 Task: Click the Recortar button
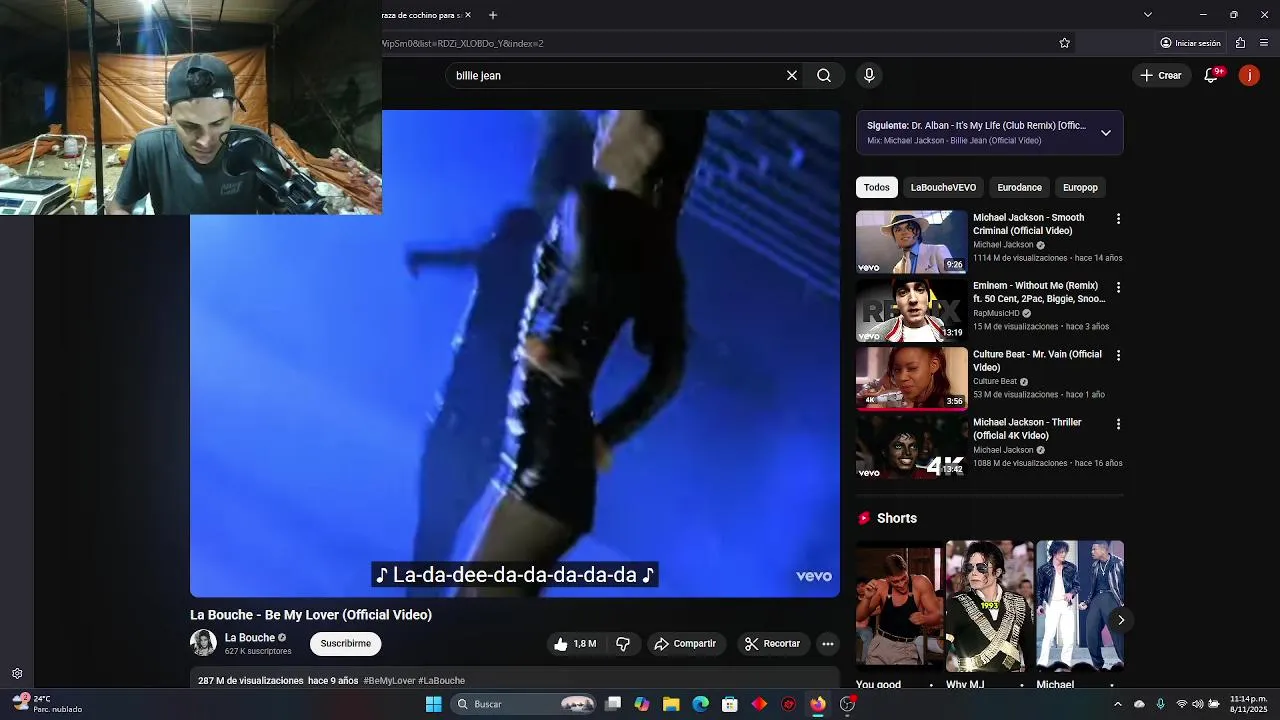point(773,644)
